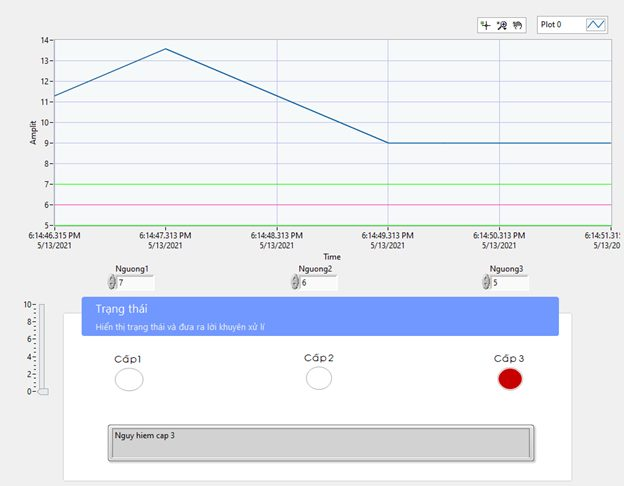Click the Nguong3 value field showing 5
This screenshot has height=486, width=624.
coord(509,283)
